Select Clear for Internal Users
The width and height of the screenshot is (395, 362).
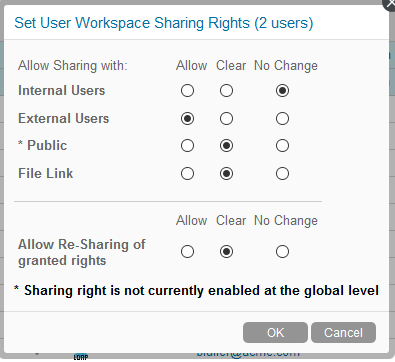click(226, 91)
